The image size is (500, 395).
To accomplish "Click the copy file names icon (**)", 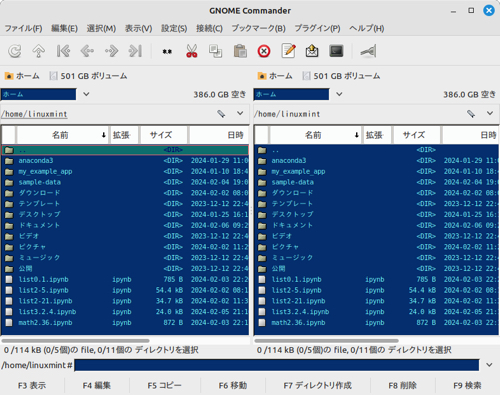I will [x=167, y=51].
